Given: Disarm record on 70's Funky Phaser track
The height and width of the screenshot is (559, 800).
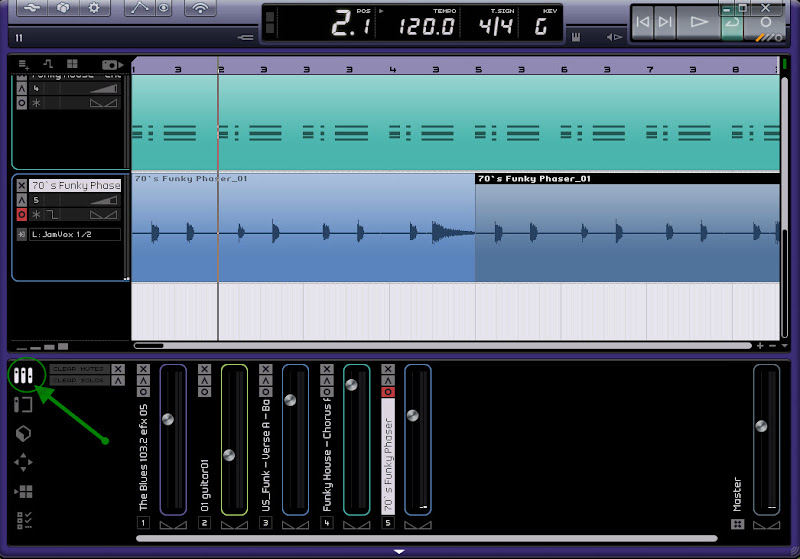Looking at the screenshot, I should click(x=22, y=214).
